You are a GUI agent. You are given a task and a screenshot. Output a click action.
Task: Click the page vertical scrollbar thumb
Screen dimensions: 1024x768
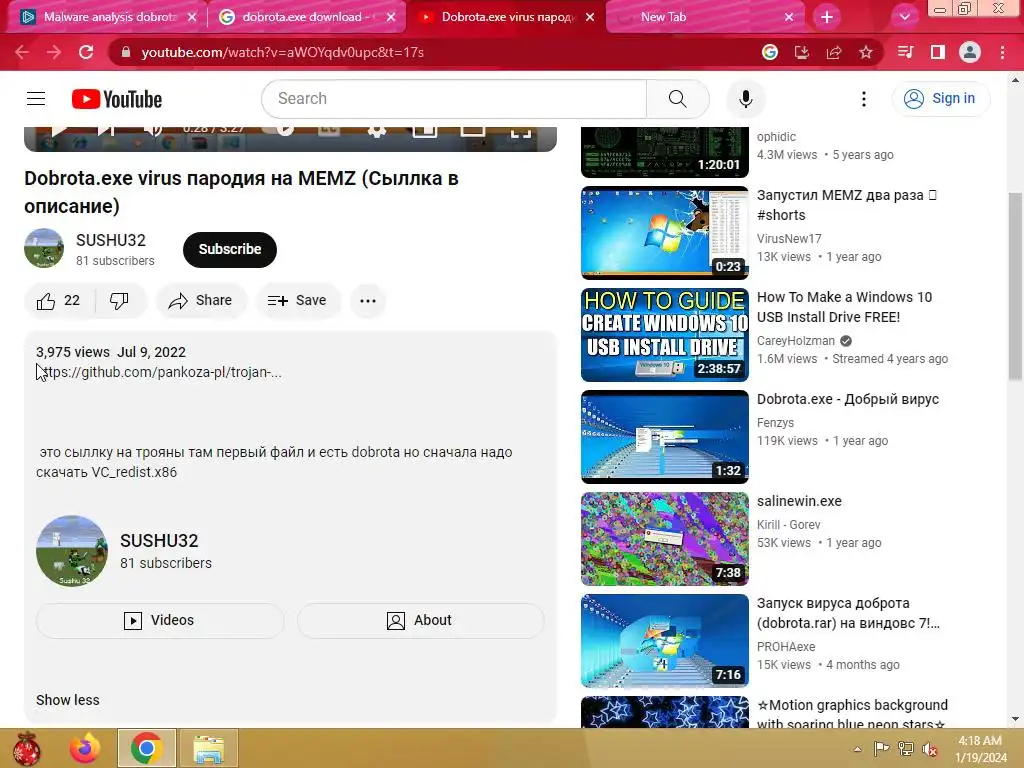click(1015, 286)
